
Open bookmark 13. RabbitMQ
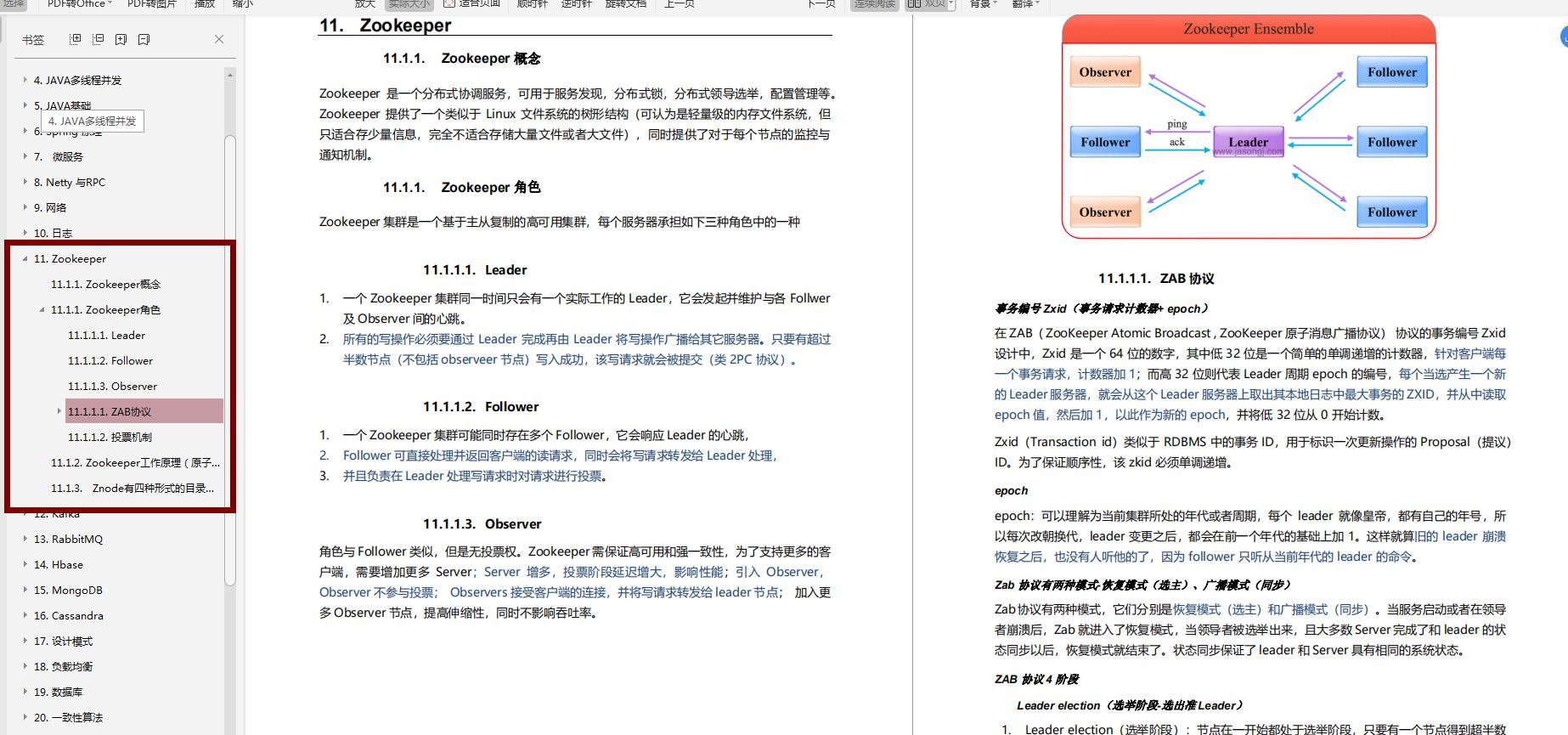pos(68,539)
